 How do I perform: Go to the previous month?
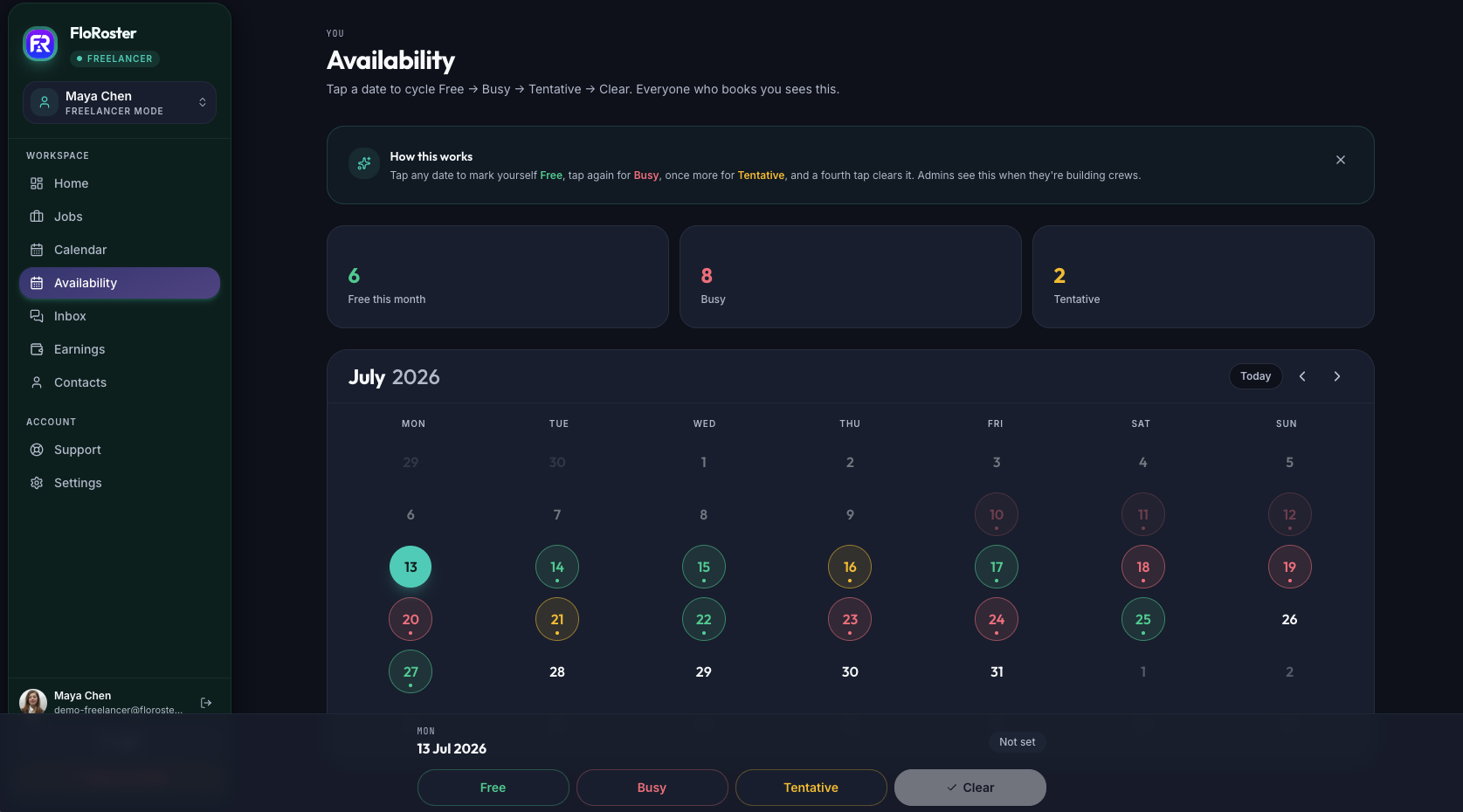pyautogui.click(x=1302, y=376)
